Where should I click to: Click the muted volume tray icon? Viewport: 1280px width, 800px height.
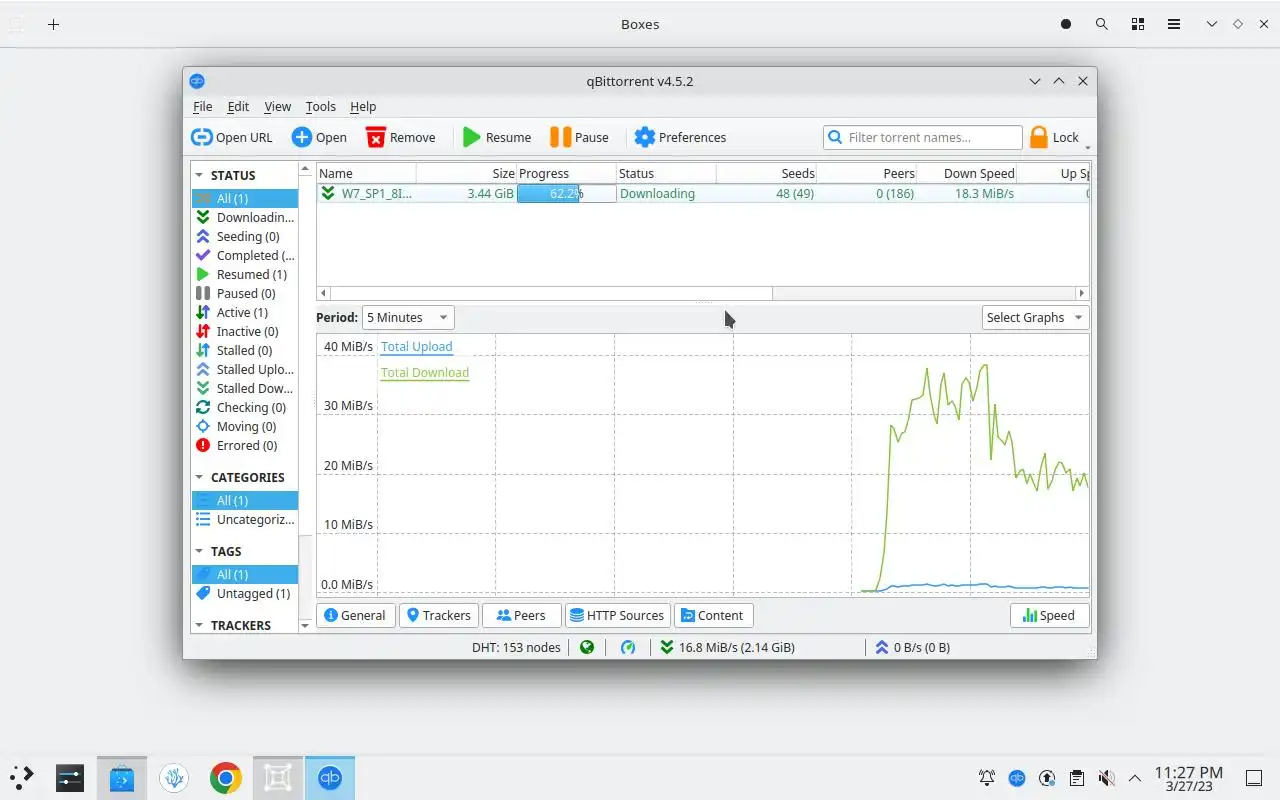tap(1106, 778)
